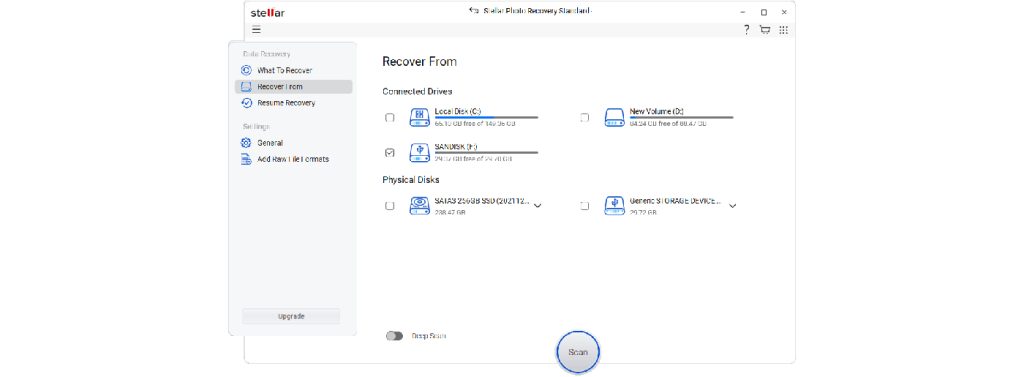Click the Add Raw File Formats icon

coord(246,159)
